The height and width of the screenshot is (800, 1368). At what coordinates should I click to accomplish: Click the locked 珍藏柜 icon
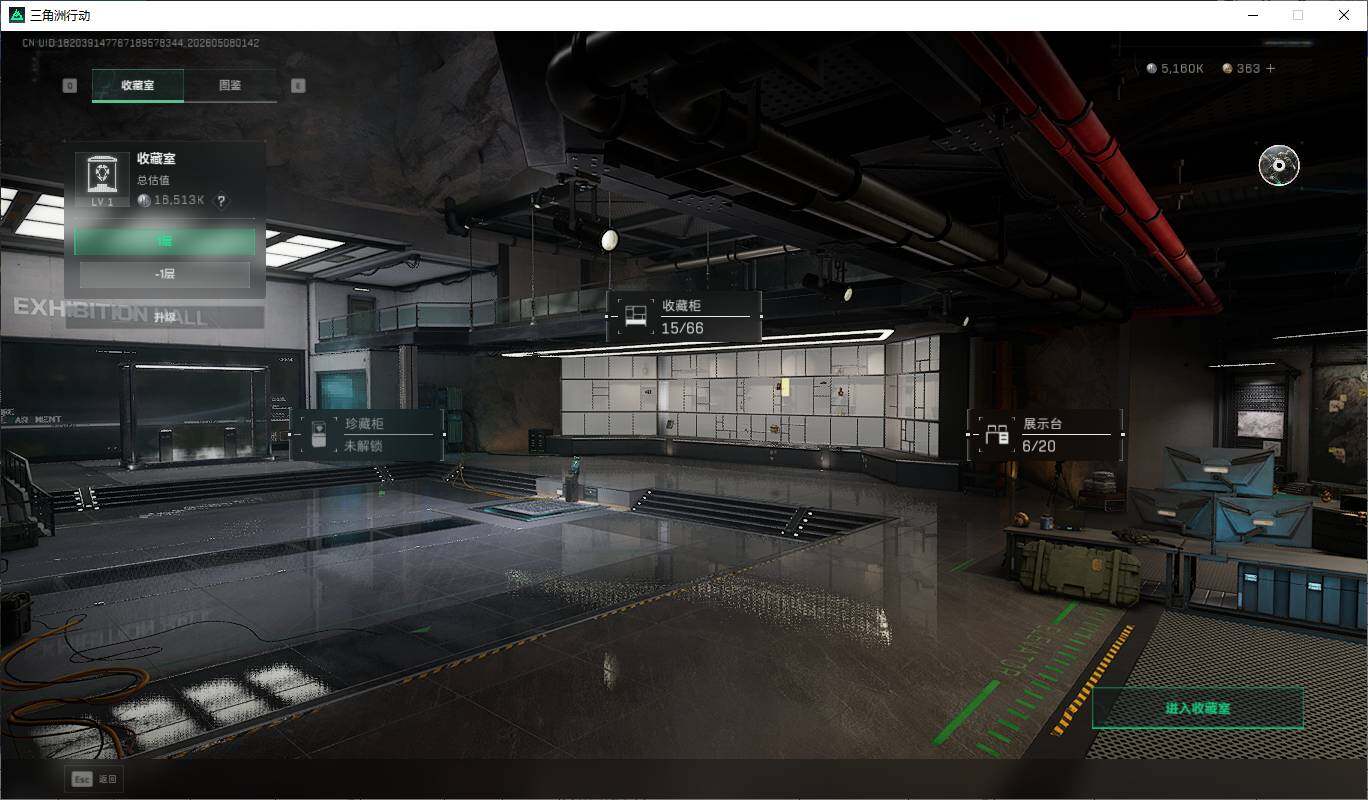[318, 436]
